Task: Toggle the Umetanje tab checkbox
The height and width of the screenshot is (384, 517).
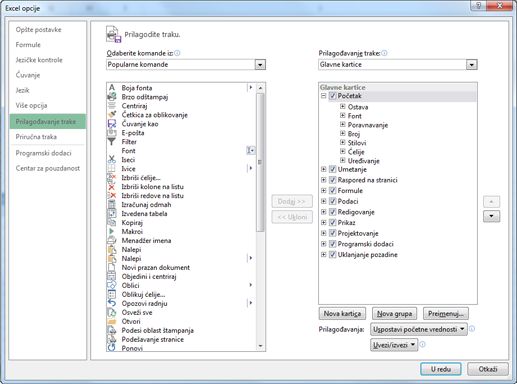Action: click(x=332, y=169)
